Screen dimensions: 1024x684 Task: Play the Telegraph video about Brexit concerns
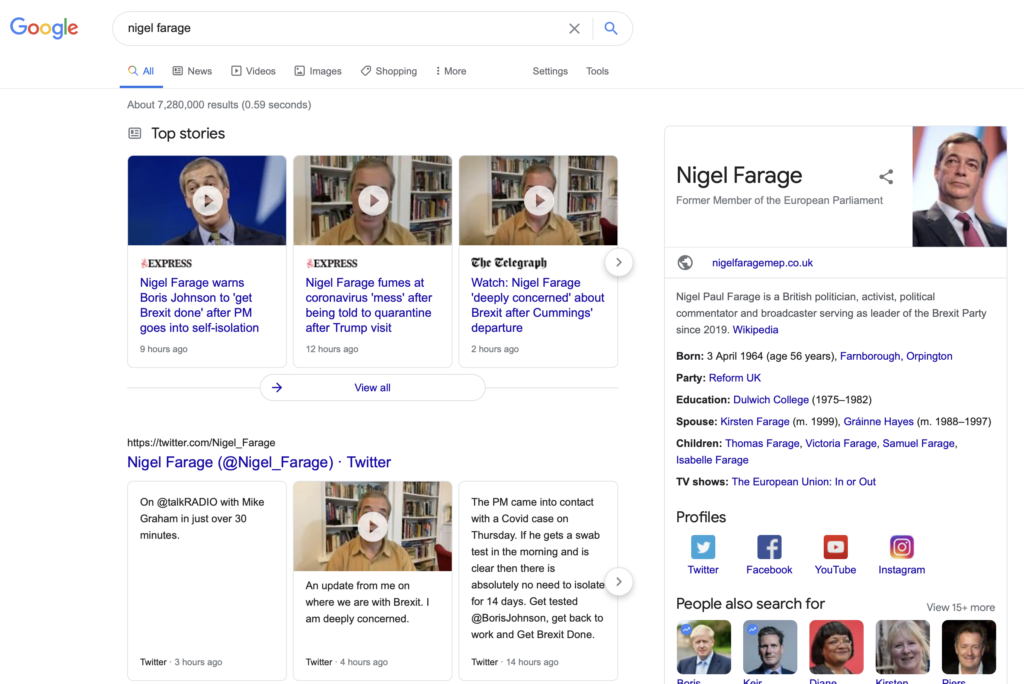coord(538,200)
